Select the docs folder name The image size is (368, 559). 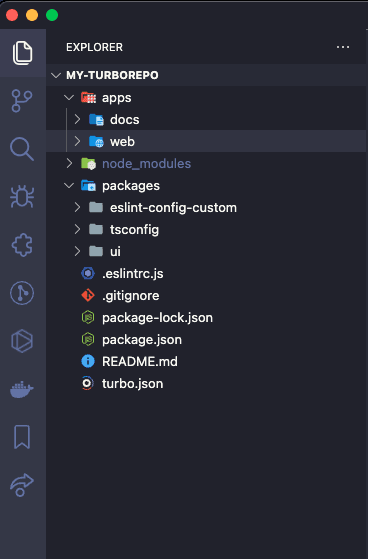(124, 120)
